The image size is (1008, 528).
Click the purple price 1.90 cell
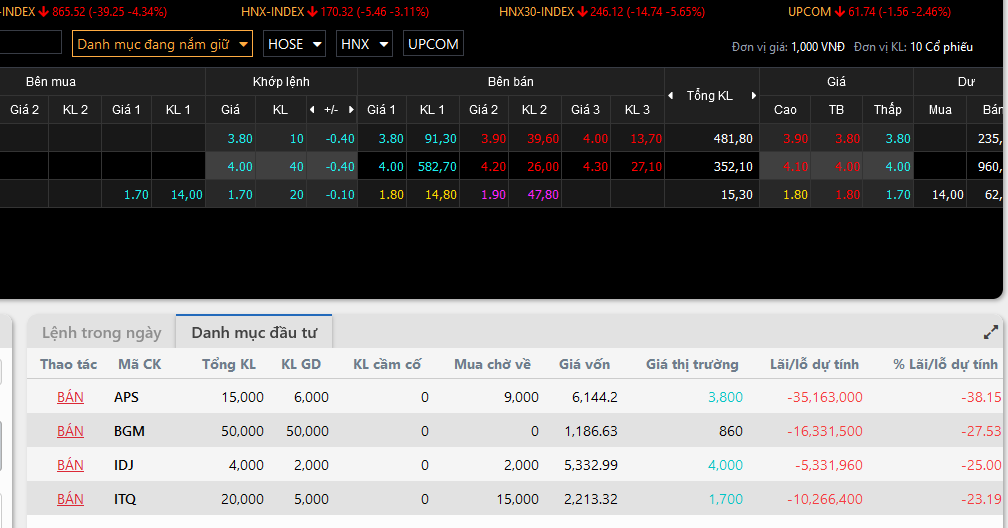coord(484,194)
